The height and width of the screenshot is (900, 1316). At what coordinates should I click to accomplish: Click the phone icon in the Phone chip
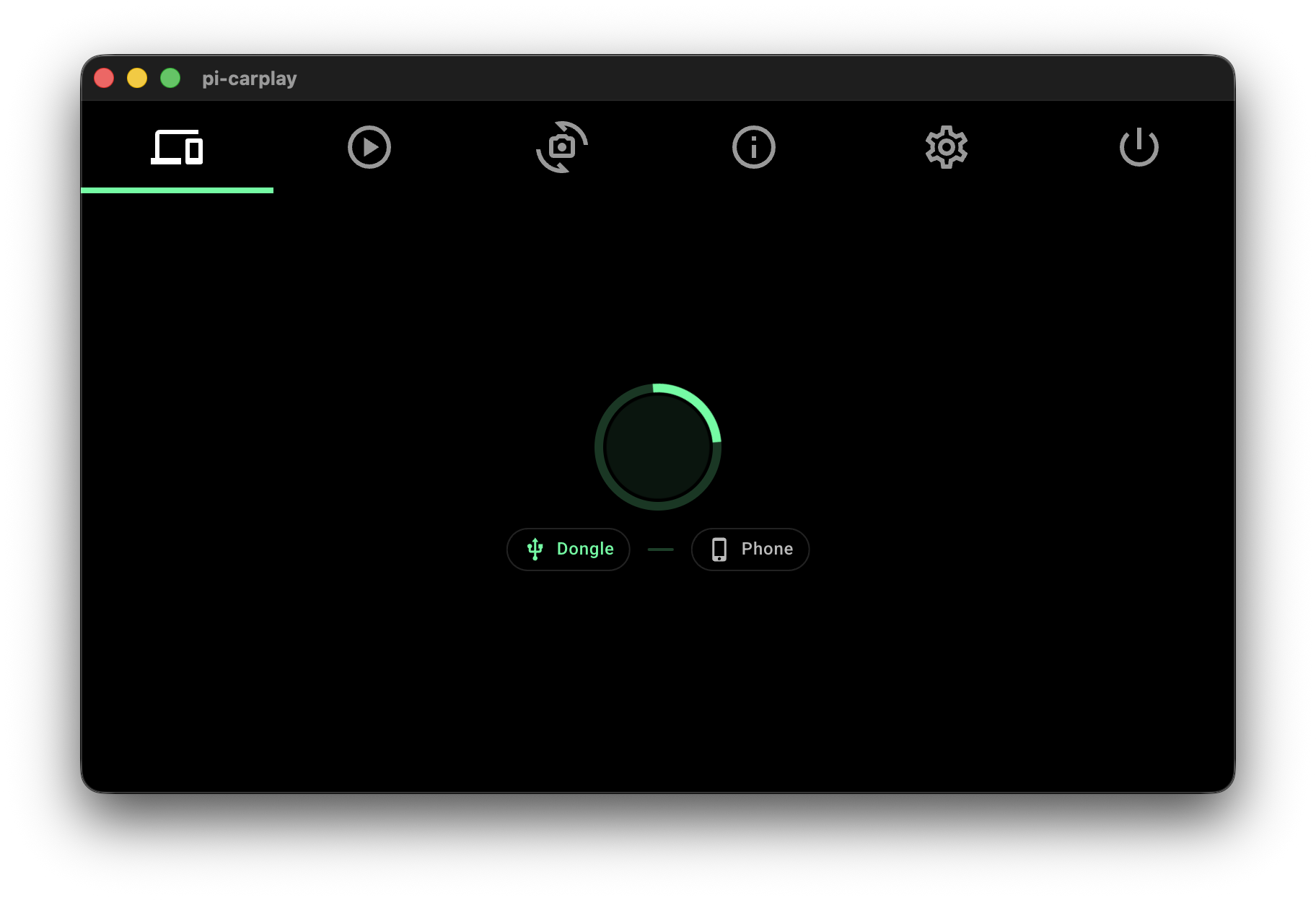click(x=719, y=549)
